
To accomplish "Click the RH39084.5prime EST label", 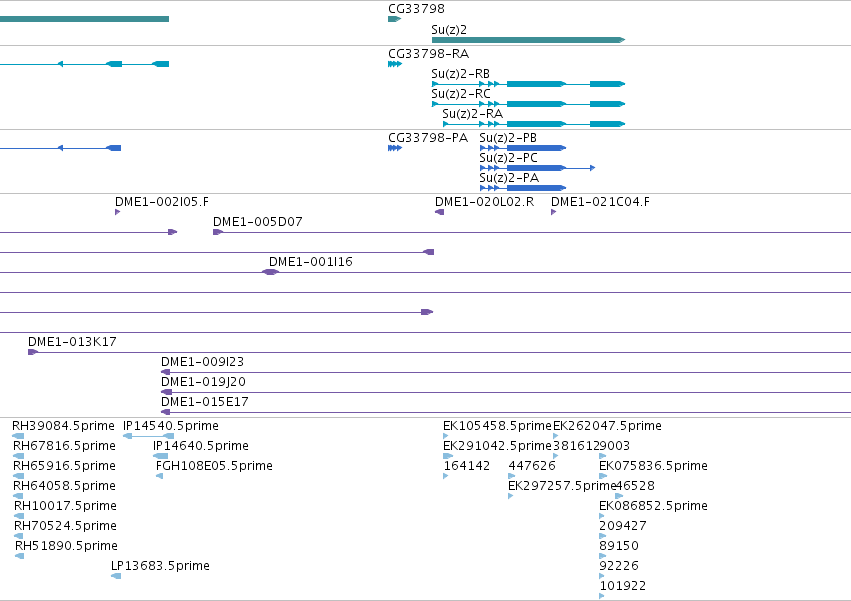I will 63,426.
